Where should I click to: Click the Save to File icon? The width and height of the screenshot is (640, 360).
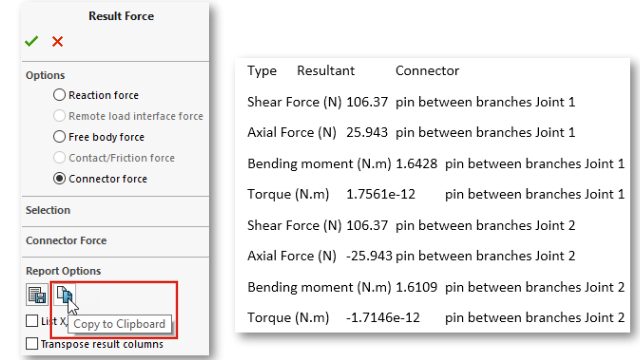click(37, 295)
